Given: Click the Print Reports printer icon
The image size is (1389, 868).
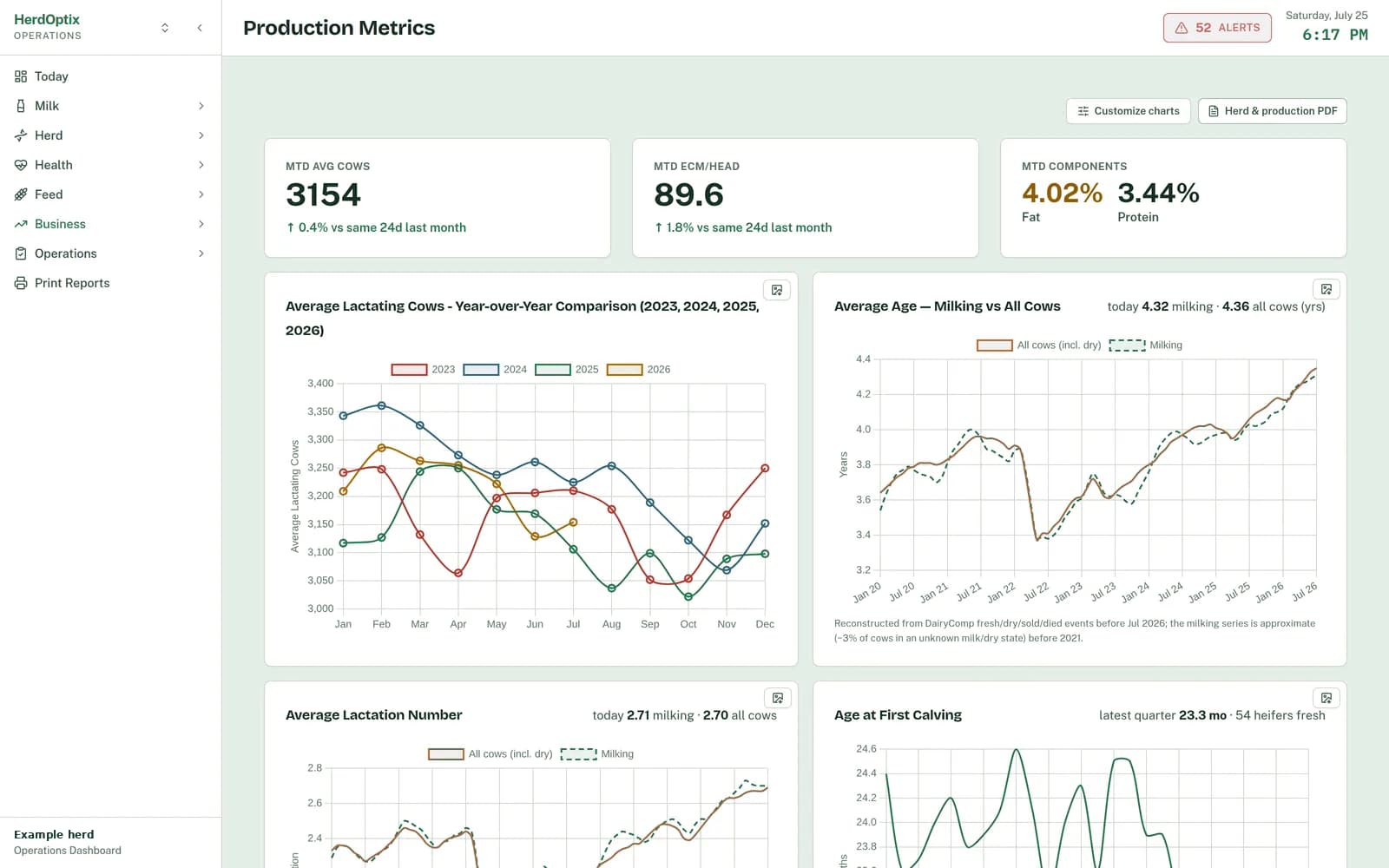Looking at the screenshot, I should pos(21,283).
